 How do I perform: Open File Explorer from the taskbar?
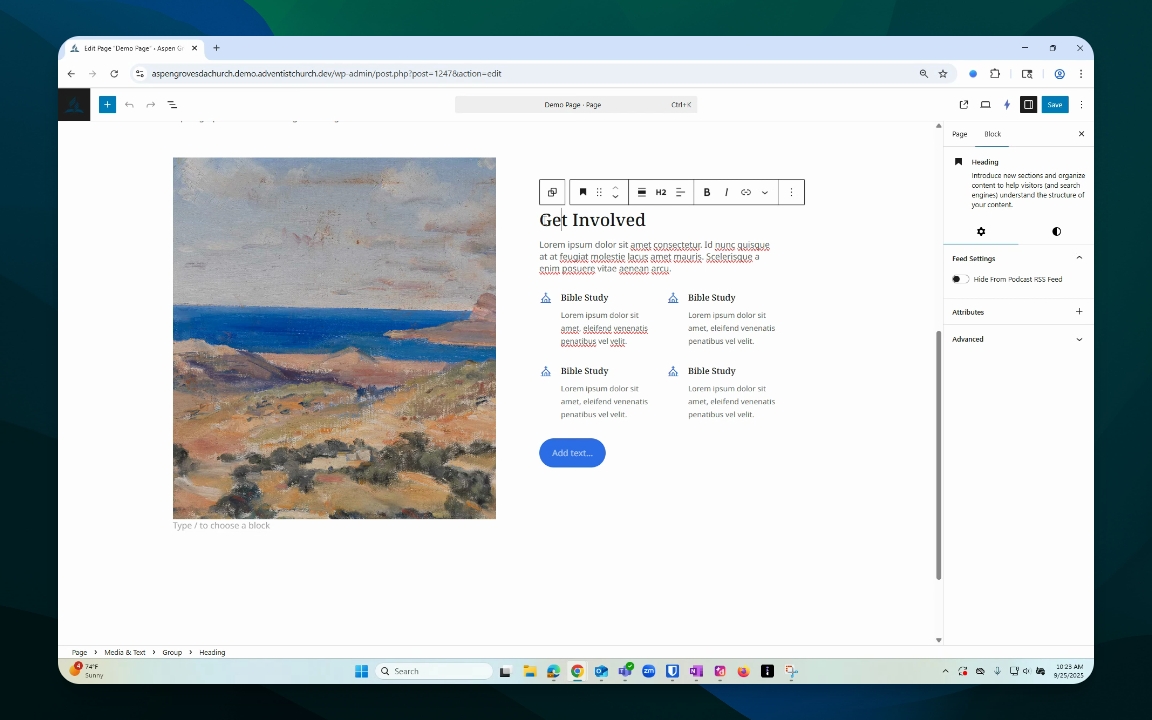(x=530, y=672)
